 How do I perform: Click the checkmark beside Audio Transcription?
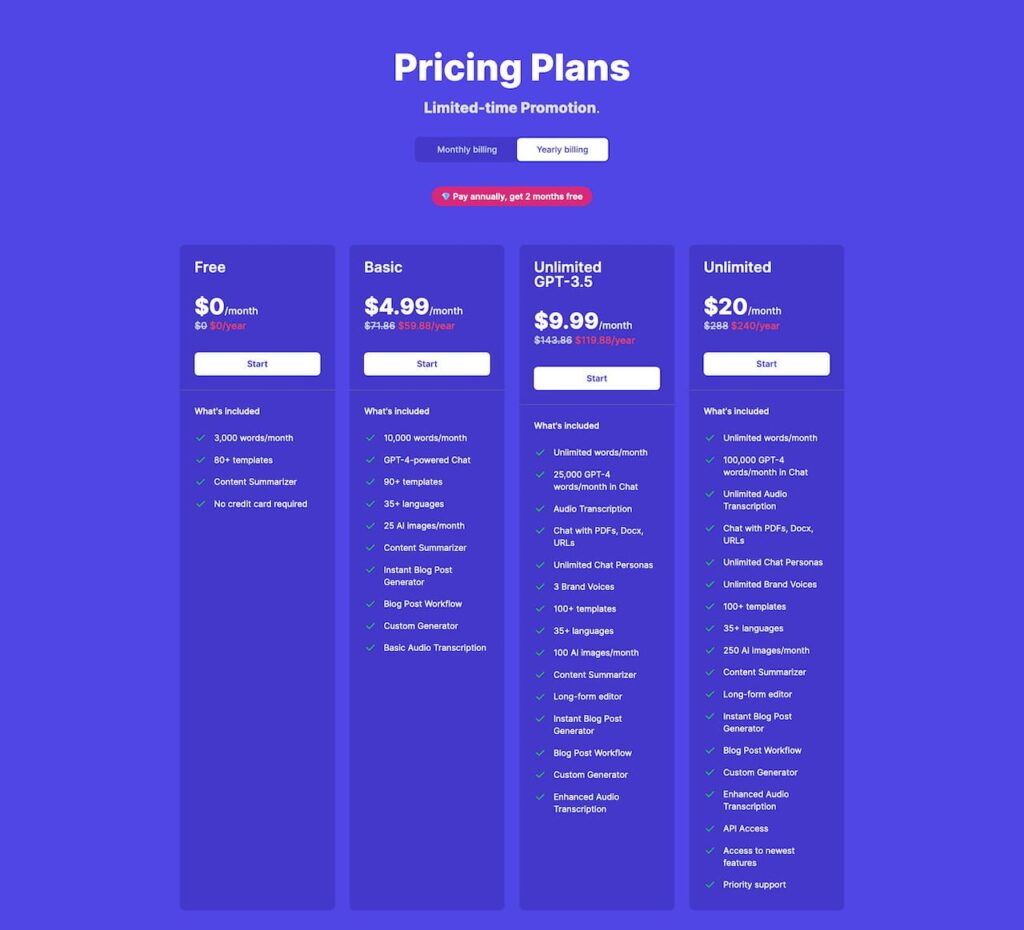click(x=541, y=508)
